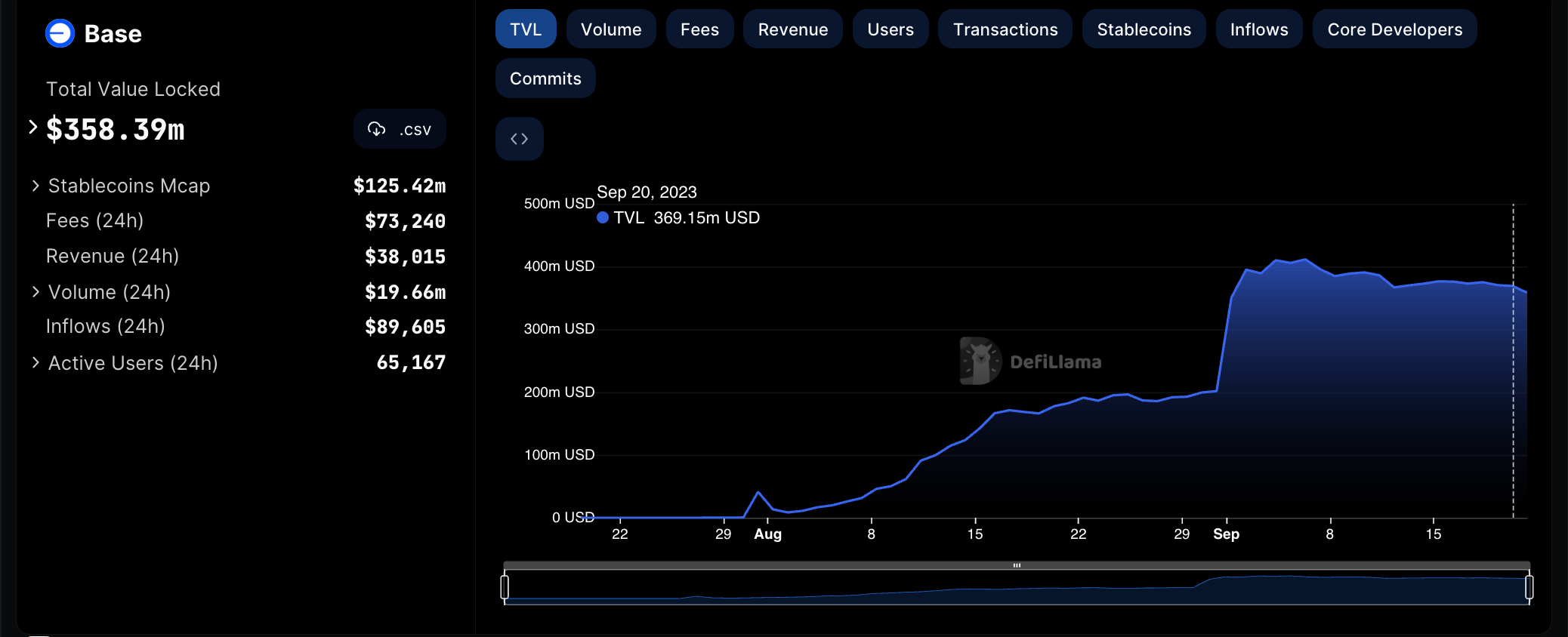Click the Base title text
Screen dimensions: 1568x637
coord(113,34)
